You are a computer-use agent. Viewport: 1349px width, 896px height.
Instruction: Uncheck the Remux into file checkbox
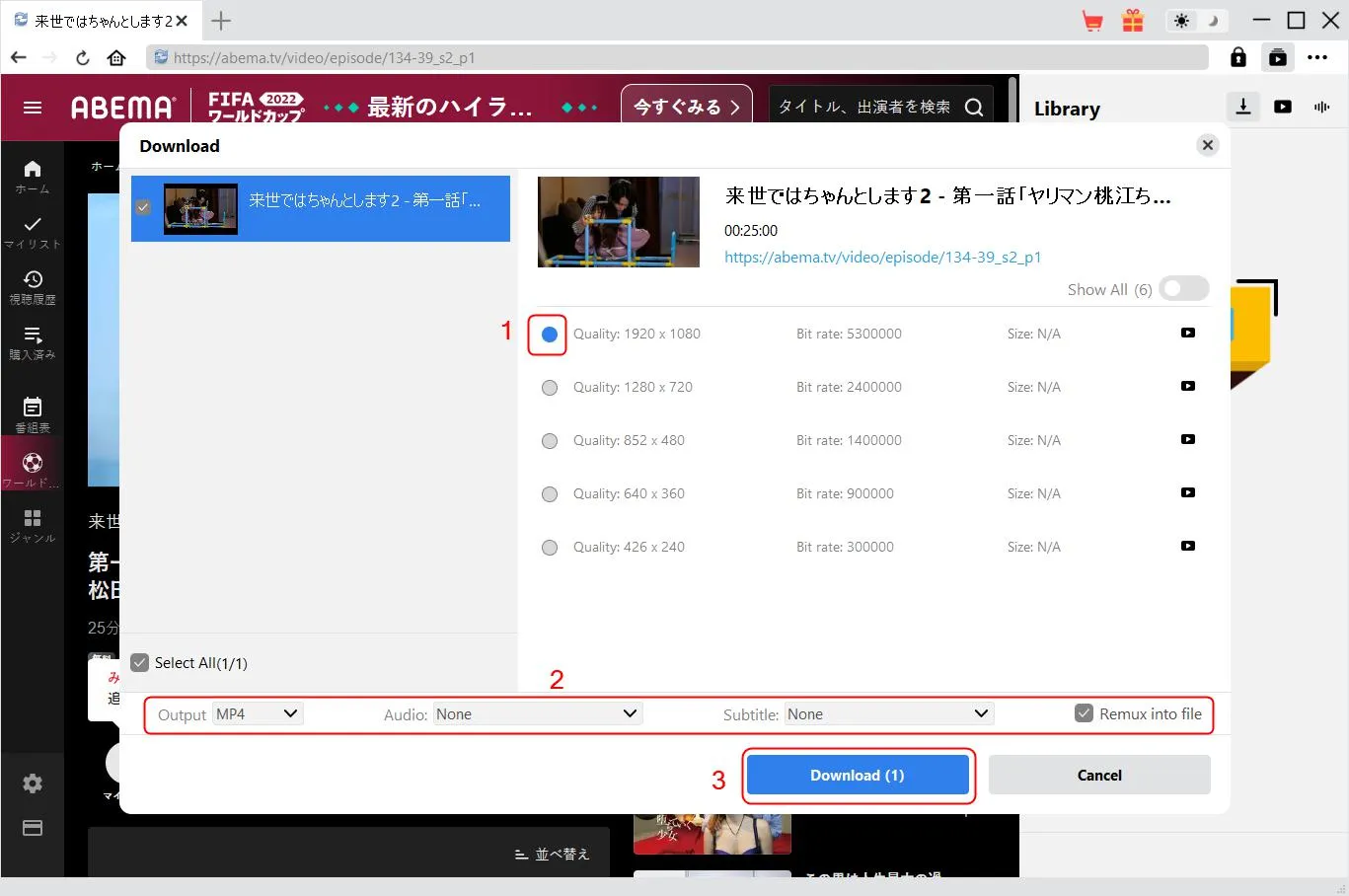[x=1084, y=714]
